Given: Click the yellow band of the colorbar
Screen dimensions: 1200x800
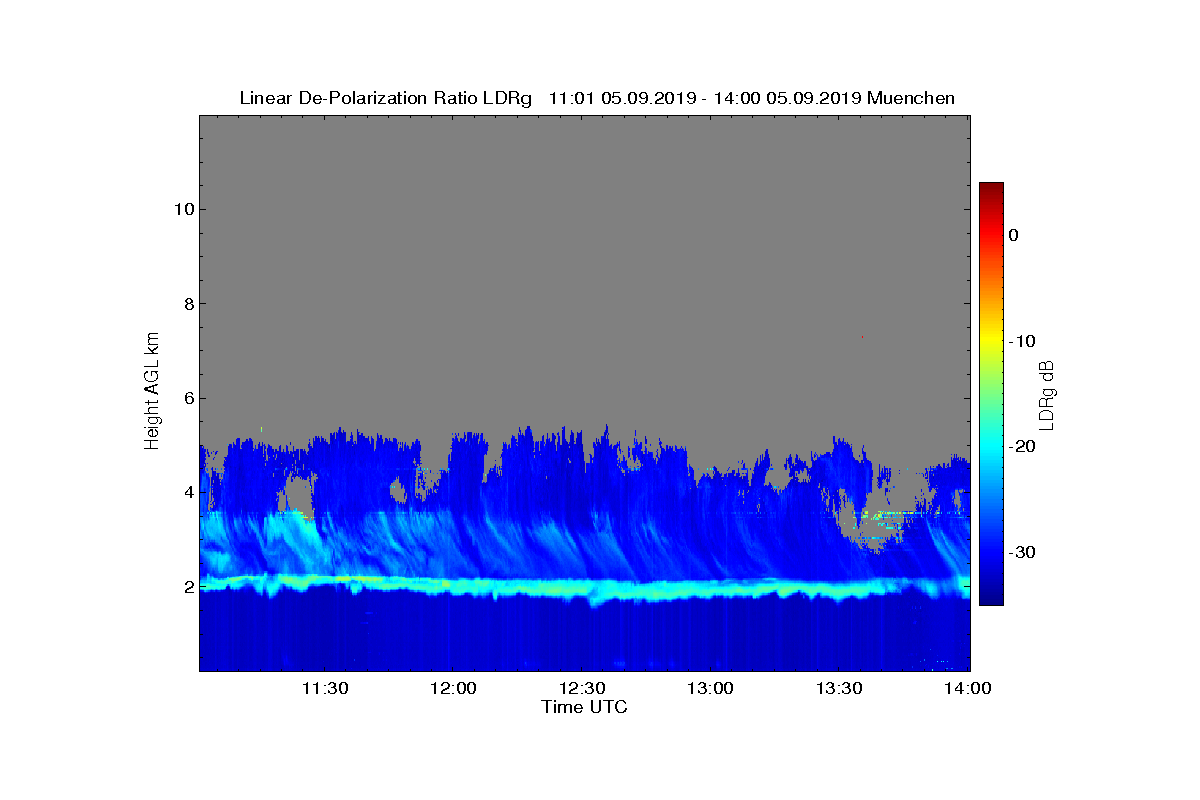Looking at the screenshot, I should coord(991,341).
